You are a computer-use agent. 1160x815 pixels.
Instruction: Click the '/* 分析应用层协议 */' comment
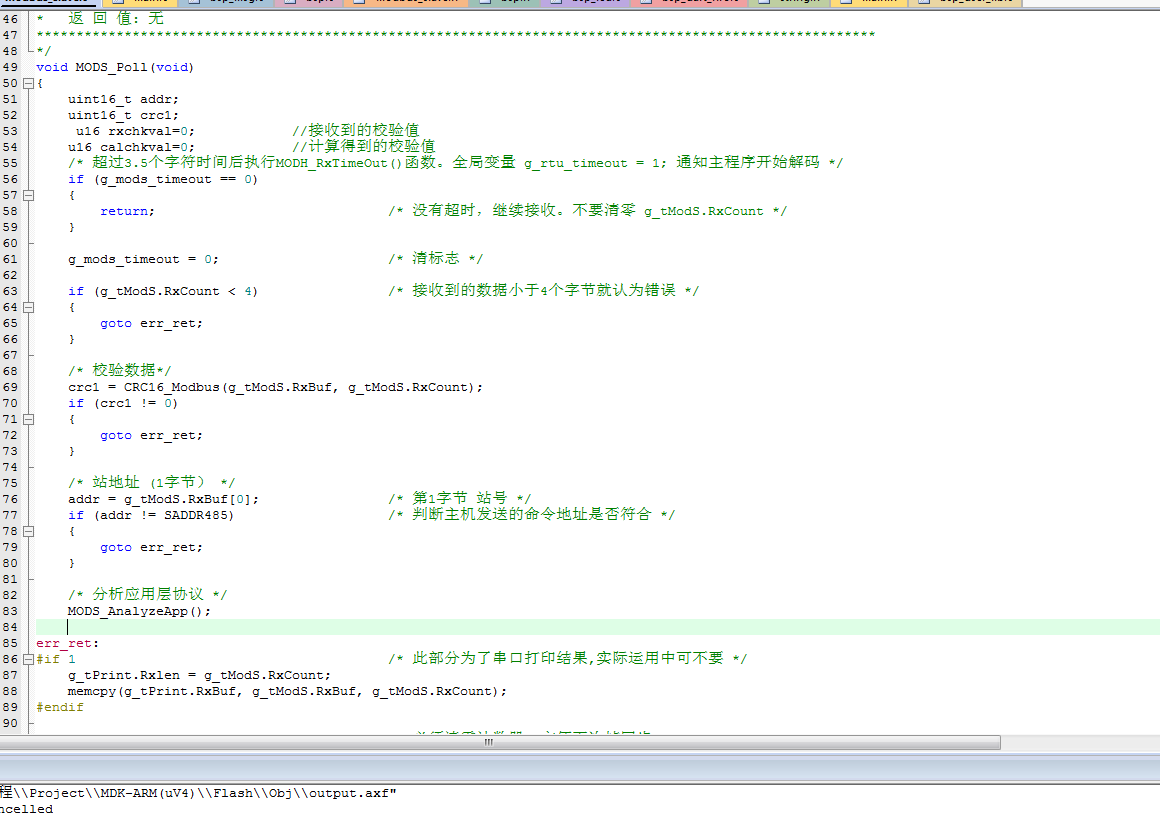[147, 595]
